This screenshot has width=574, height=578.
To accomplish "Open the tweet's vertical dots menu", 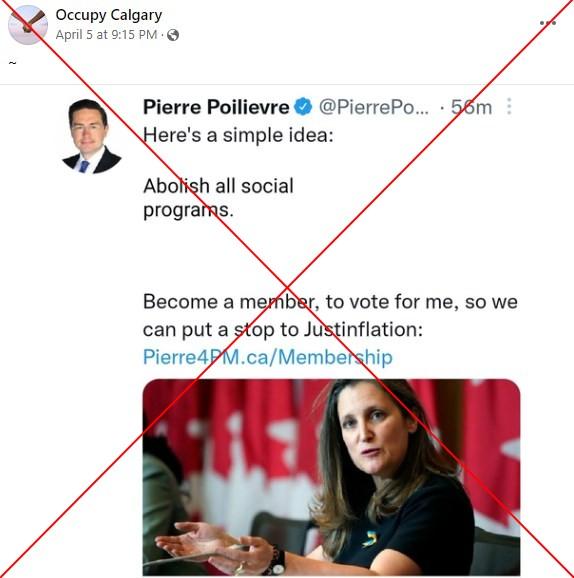I will pyautogui.click(x=509, y=107).
